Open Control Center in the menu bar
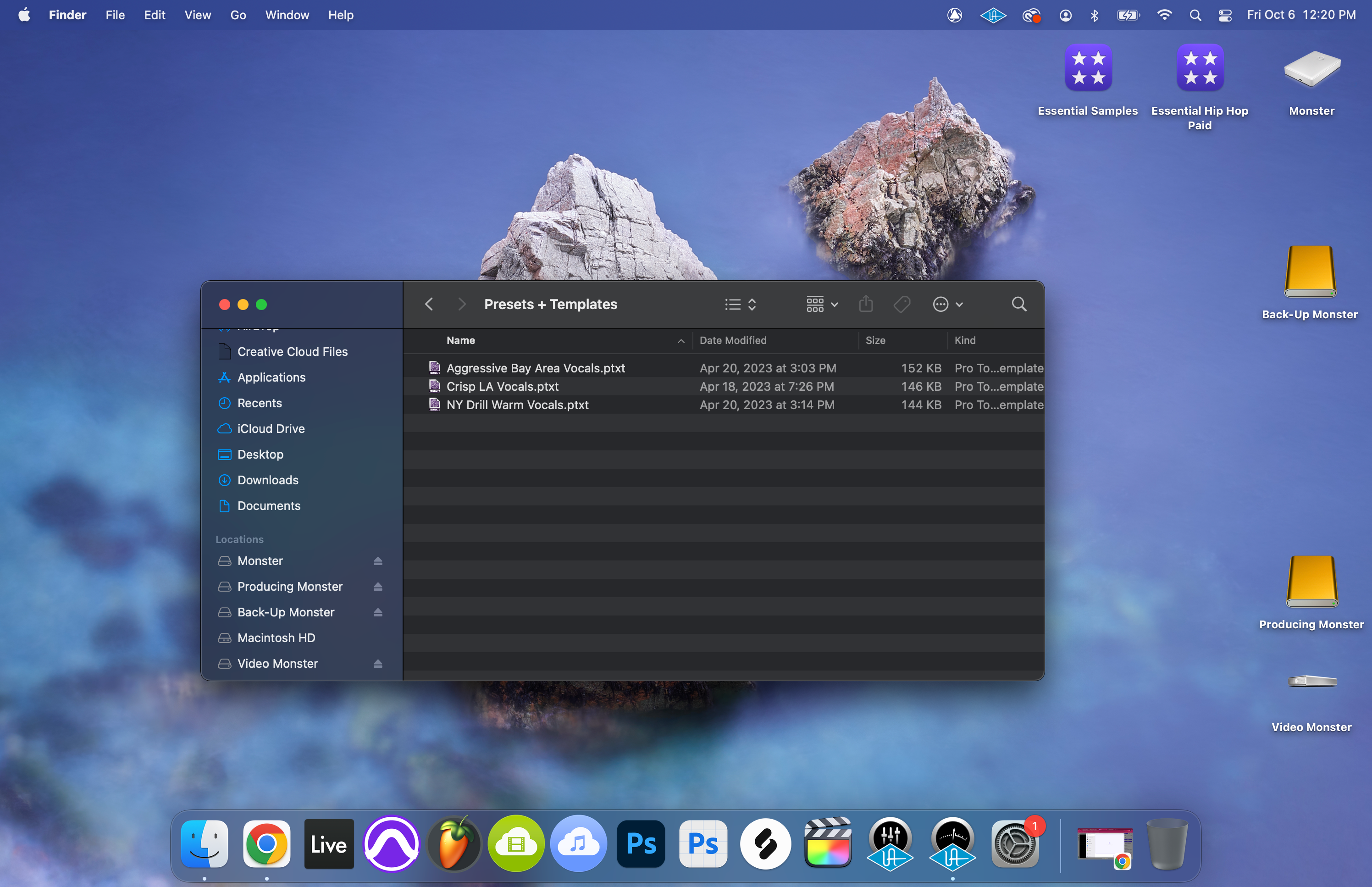Viewport: 1372px width, 887px height. point(1225,15)
